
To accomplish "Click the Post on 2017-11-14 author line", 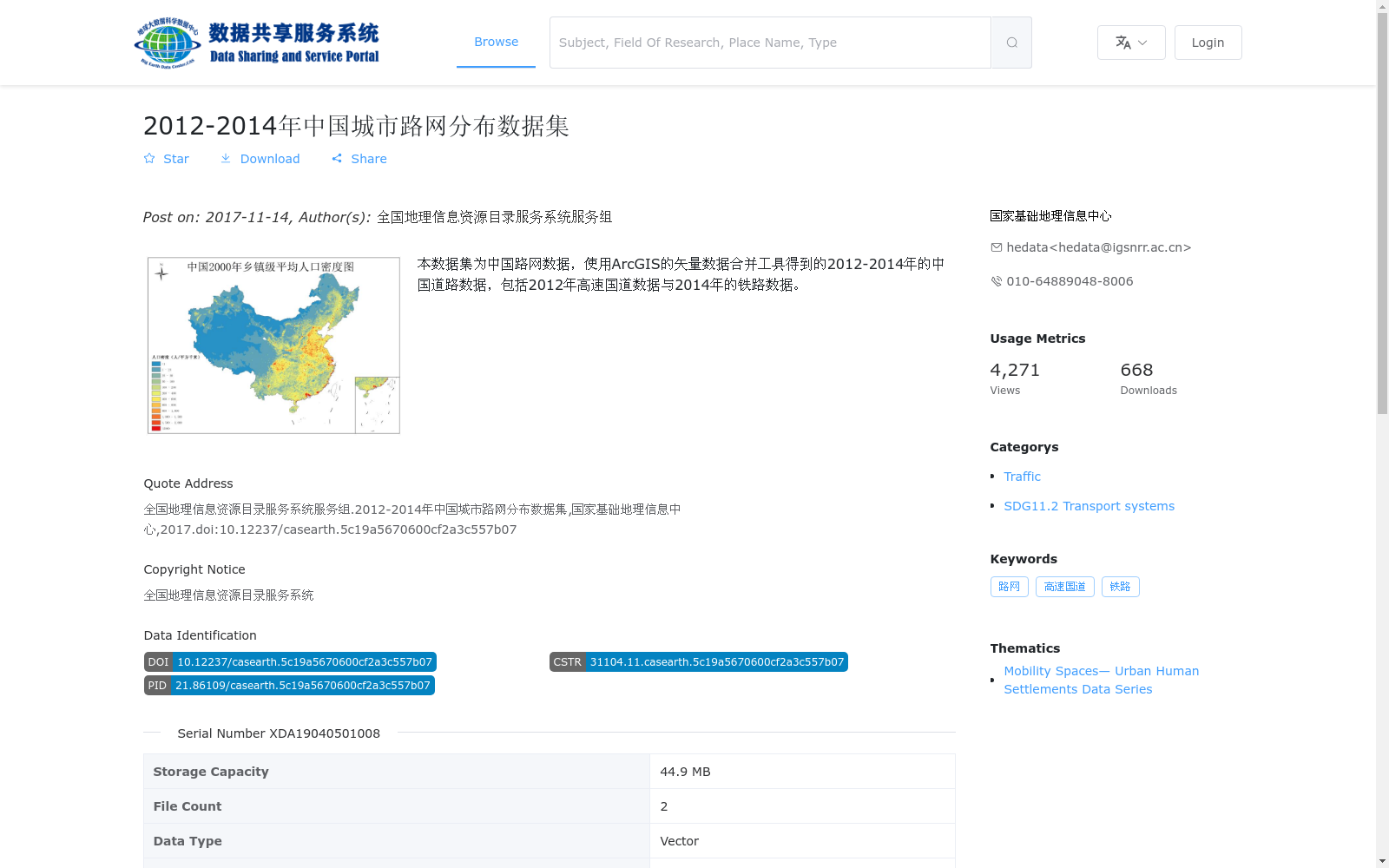I will pos(378,217).
